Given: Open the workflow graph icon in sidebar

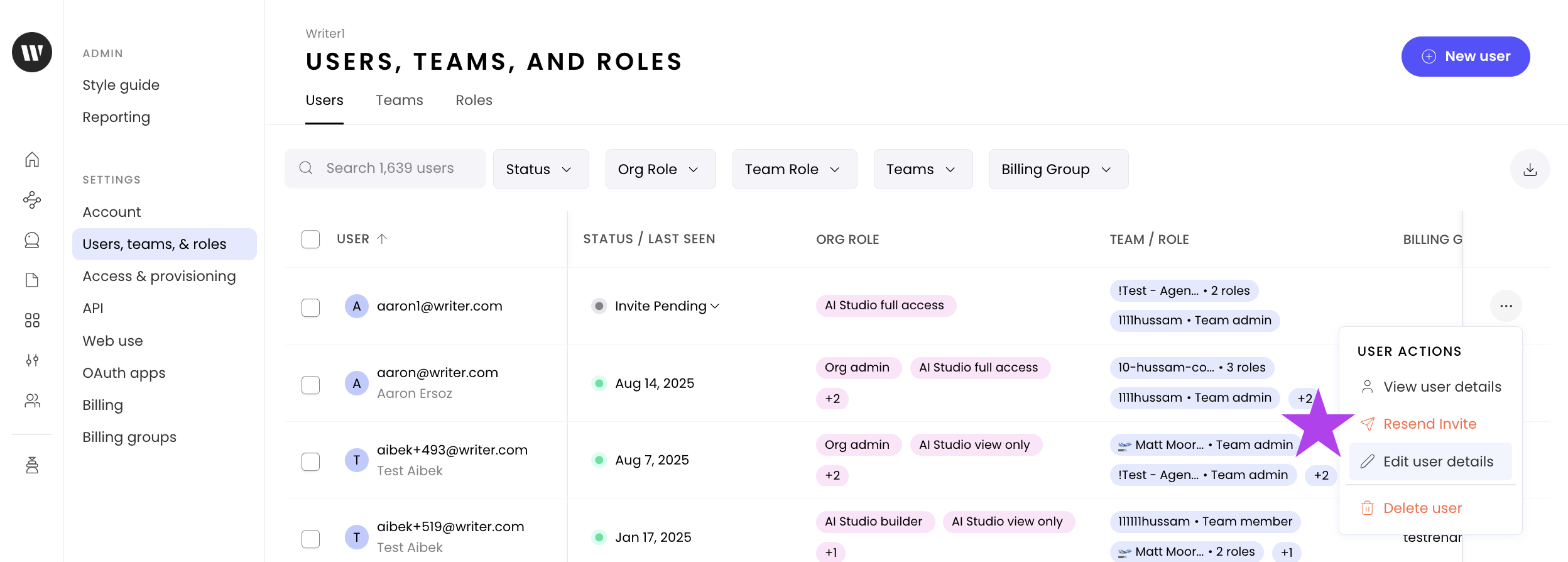Looking at the screenshot, I should coord(32,200).
